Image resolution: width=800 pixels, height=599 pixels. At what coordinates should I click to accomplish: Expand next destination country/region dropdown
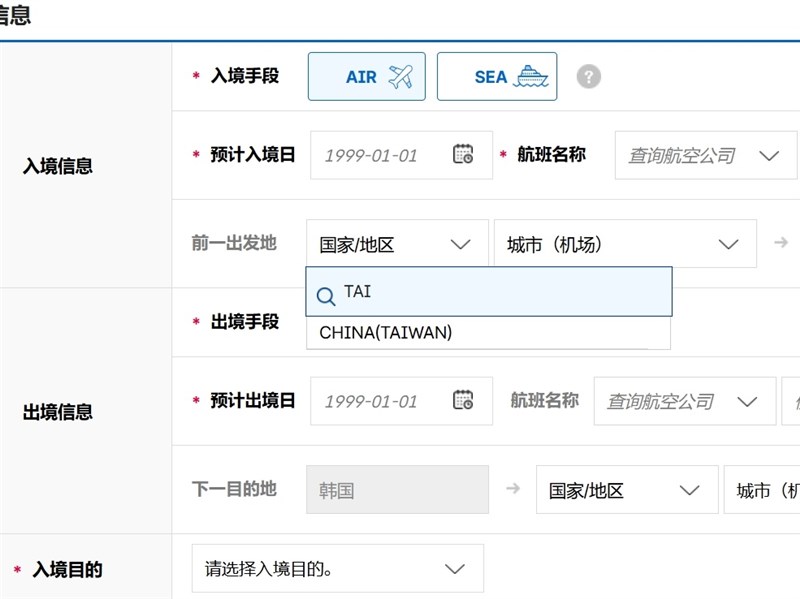[626, 490]
